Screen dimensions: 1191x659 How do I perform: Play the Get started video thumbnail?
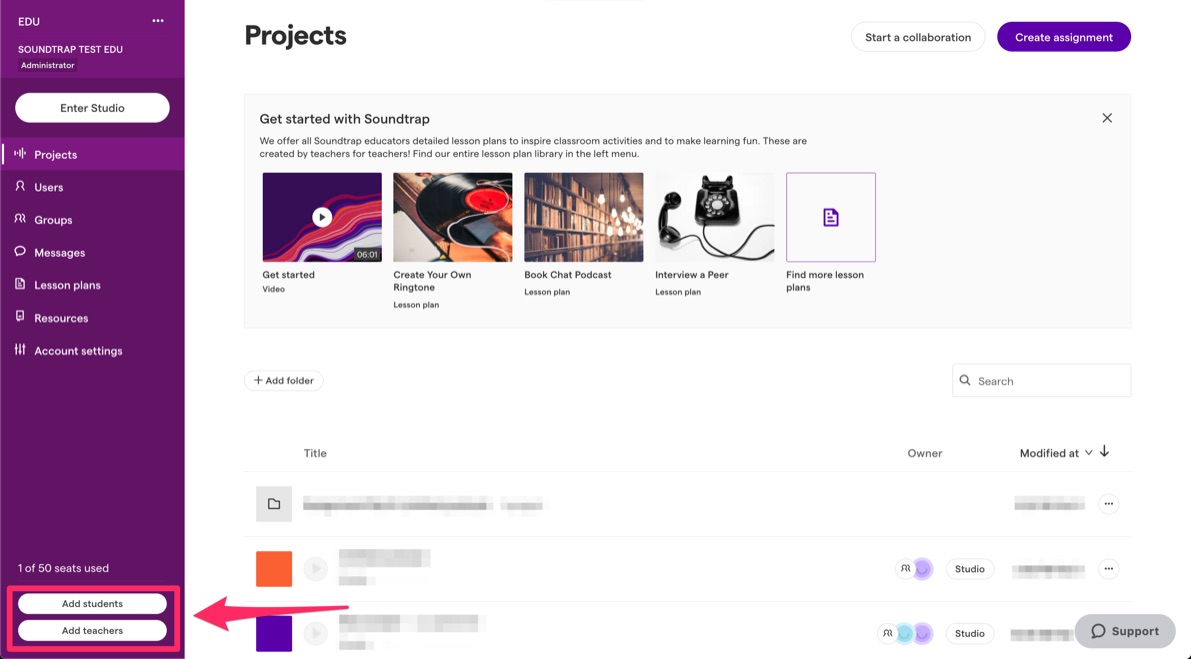[322, 217]
